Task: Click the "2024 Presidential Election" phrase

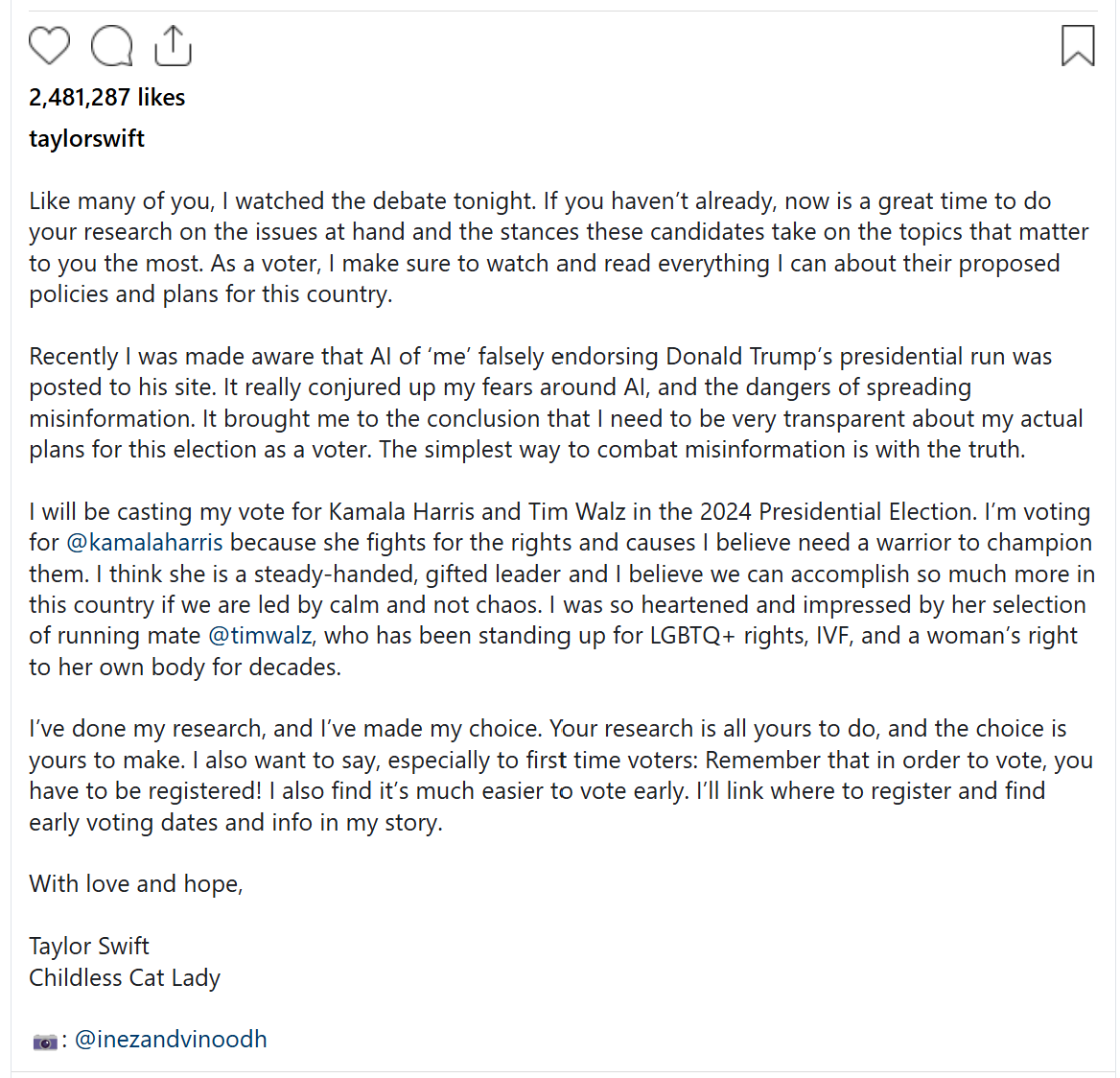Action: pos(822,512)
